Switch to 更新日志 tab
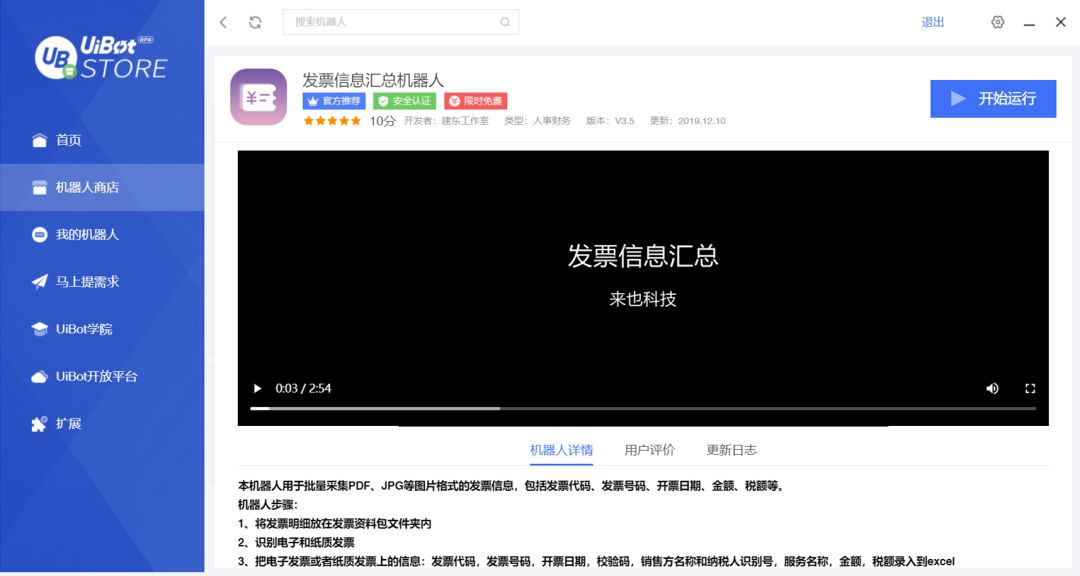The height and width of the screenshot is (576, 1080). tap(731, 450)
